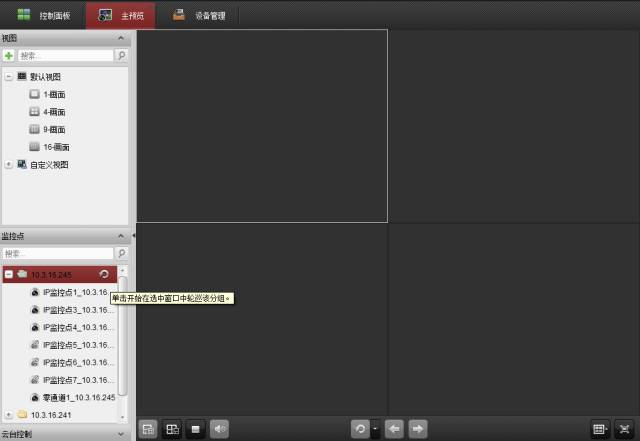This screenshot has width=640, height=441.
Task: Open the window layout division dropdown
Action: point(600,429)
